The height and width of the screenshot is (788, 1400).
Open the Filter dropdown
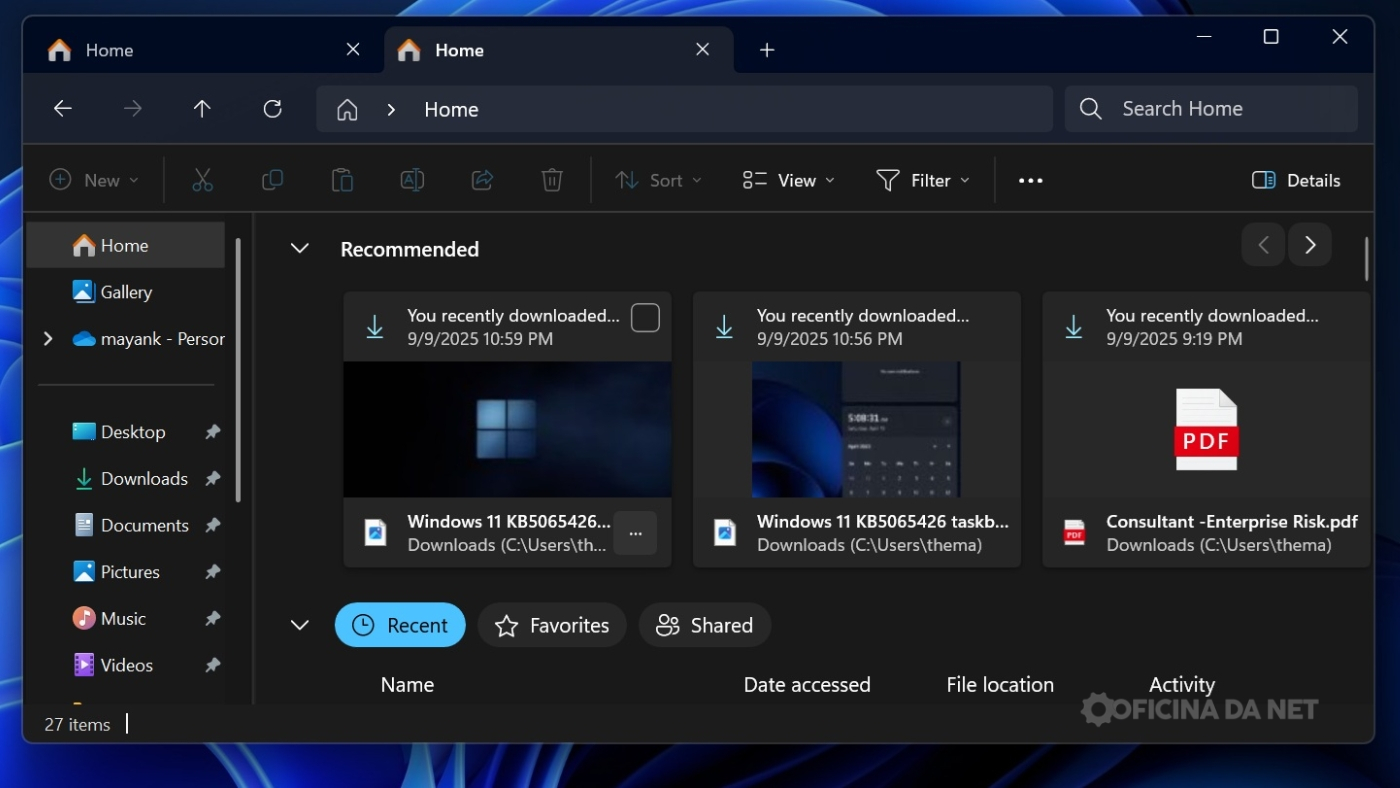[923, 180]
